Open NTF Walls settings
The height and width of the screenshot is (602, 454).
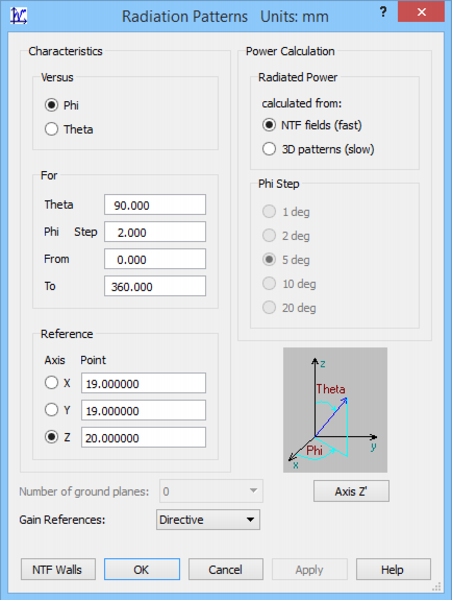[58, 569]
